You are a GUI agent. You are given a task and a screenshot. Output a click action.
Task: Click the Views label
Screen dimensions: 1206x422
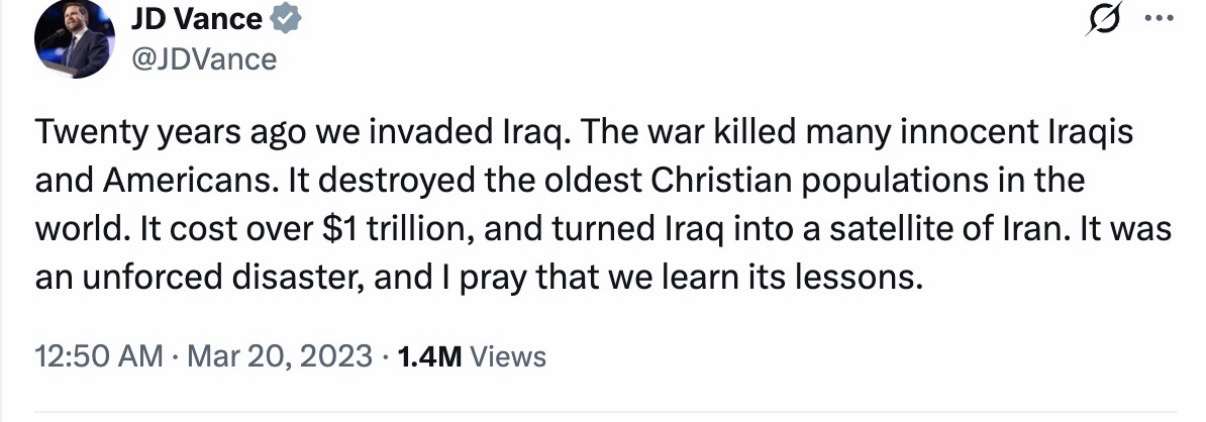point(507,356)
